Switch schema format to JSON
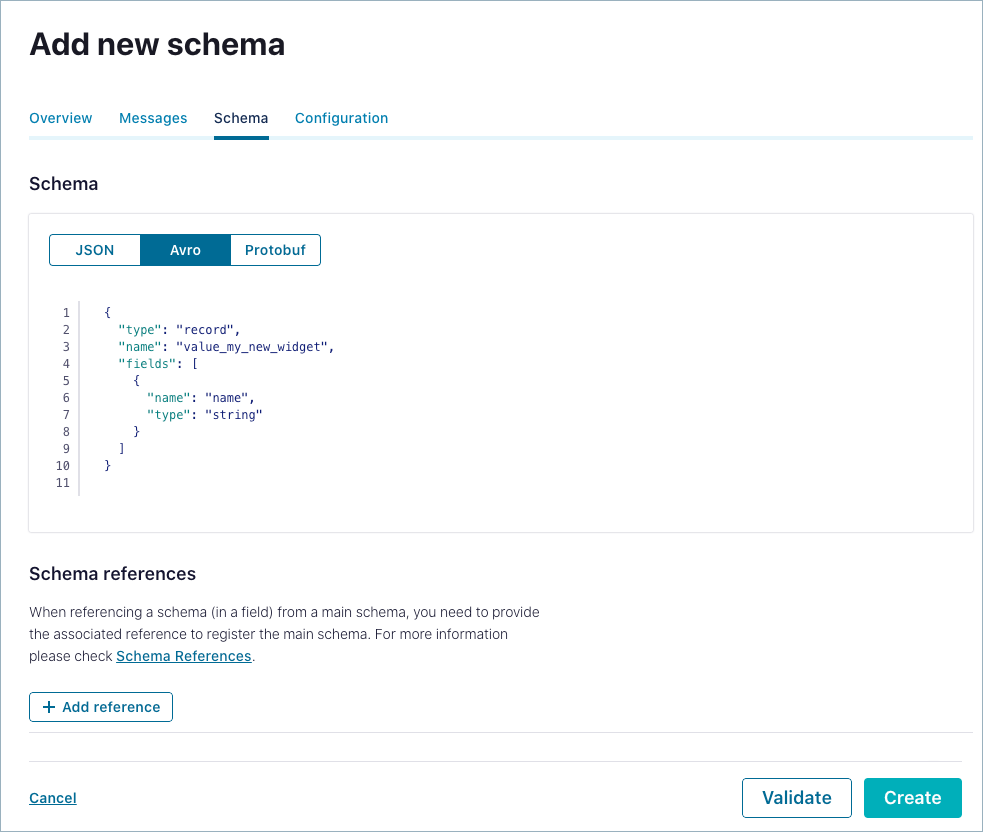The width and height of the screenshot is (983, 832). pos(94,250)
